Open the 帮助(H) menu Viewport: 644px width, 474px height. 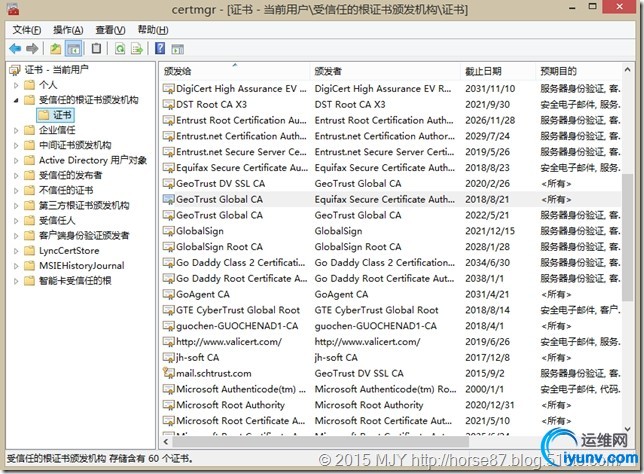coord(153,30)
